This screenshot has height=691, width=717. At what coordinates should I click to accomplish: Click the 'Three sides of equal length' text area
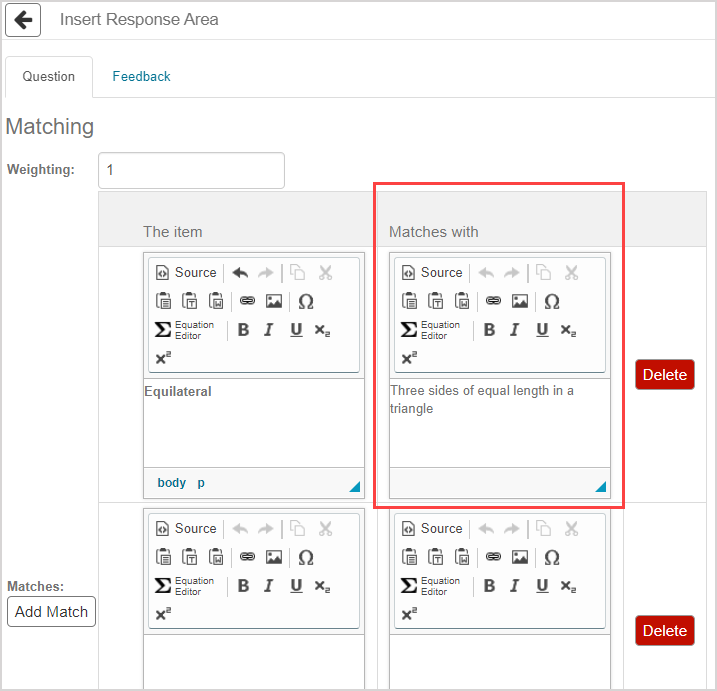(499, 420)
